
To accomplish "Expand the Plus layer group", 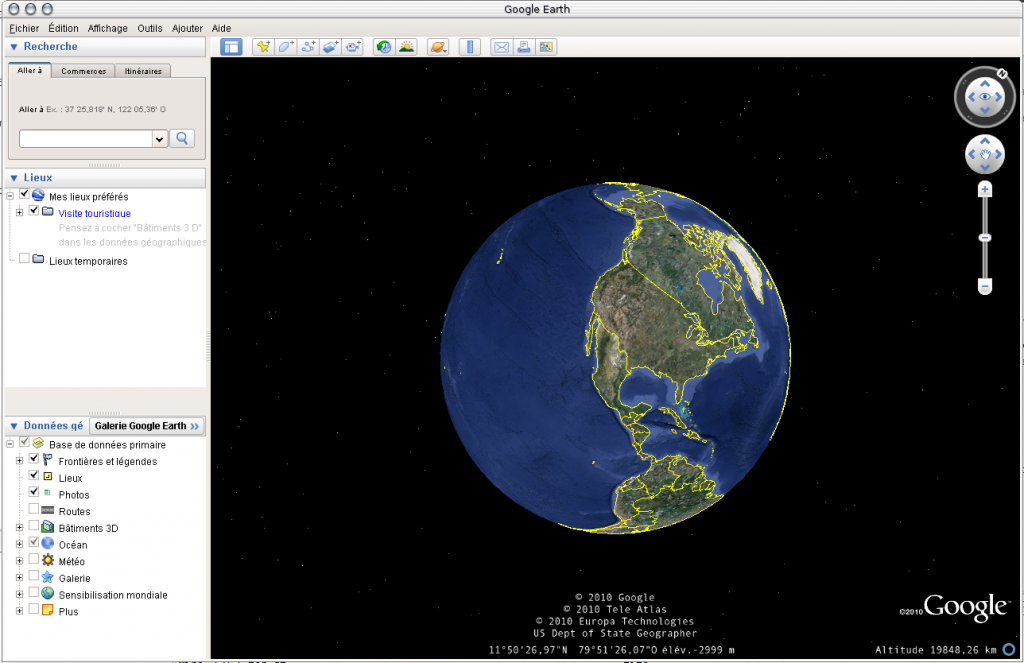I will (20, 611).
